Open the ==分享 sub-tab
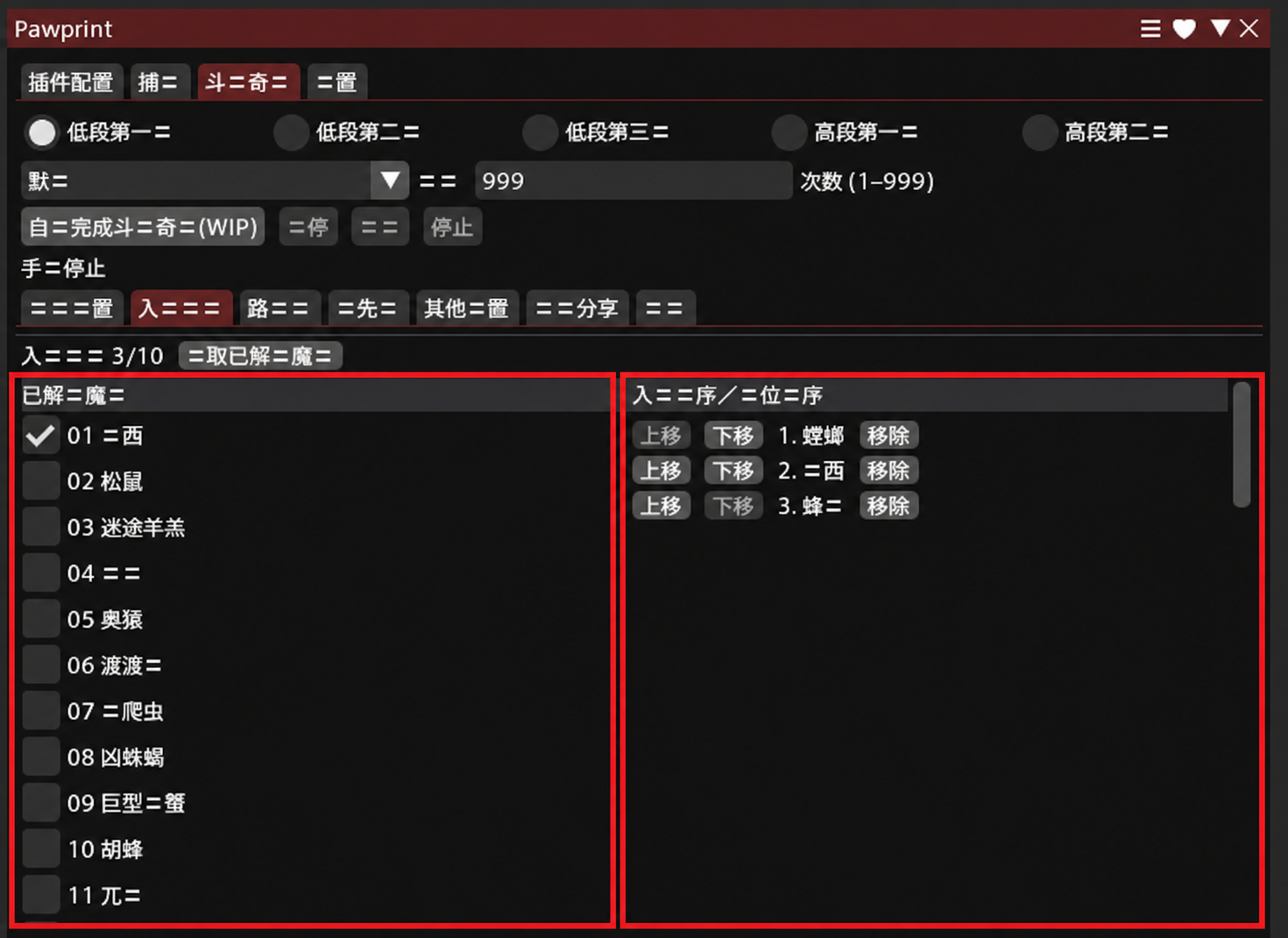Image resolution: width=1288 pixels, height=938 pixels. [x=577, y=309]
